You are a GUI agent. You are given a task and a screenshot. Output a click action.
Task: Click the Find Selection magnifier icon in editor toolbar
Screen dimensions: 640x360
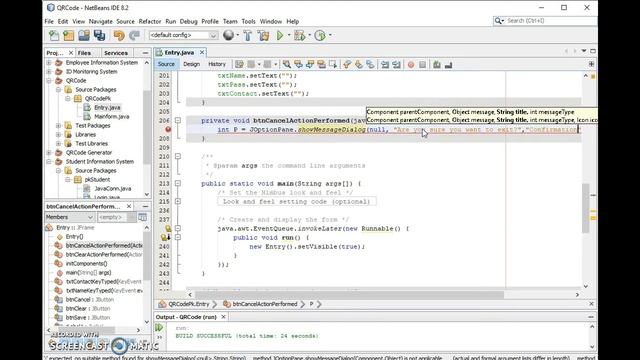point(287,64)
